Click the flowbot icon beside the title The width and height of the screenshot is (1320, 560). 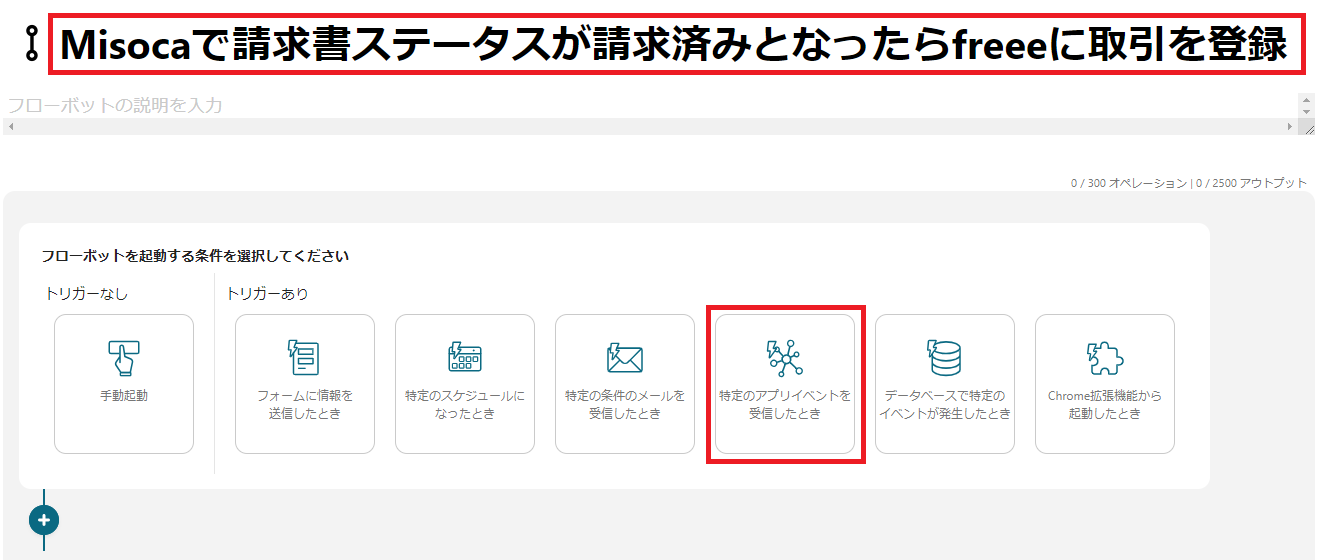(x=31, y=46)
